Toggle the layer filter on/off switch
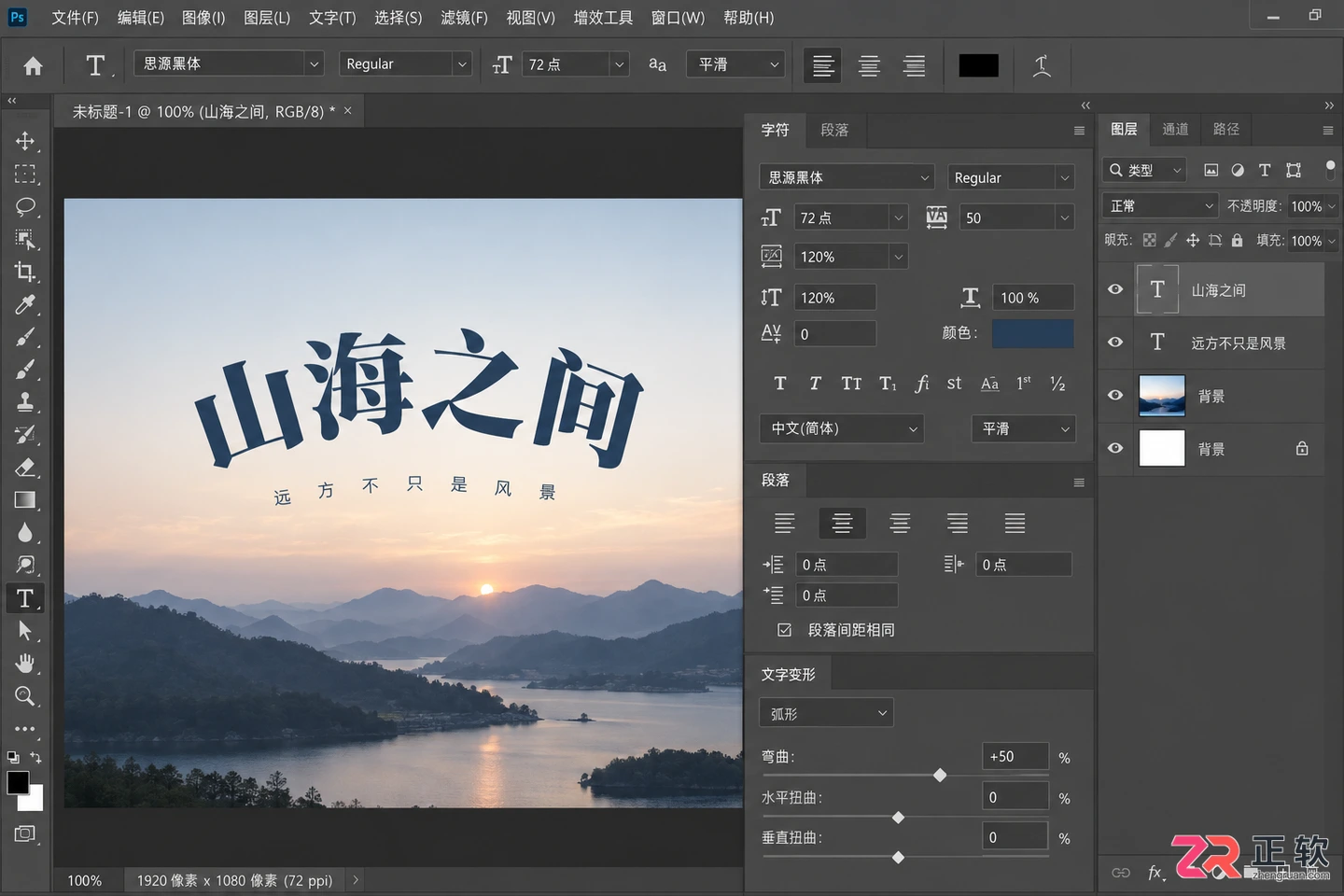 click(1330, 169)
